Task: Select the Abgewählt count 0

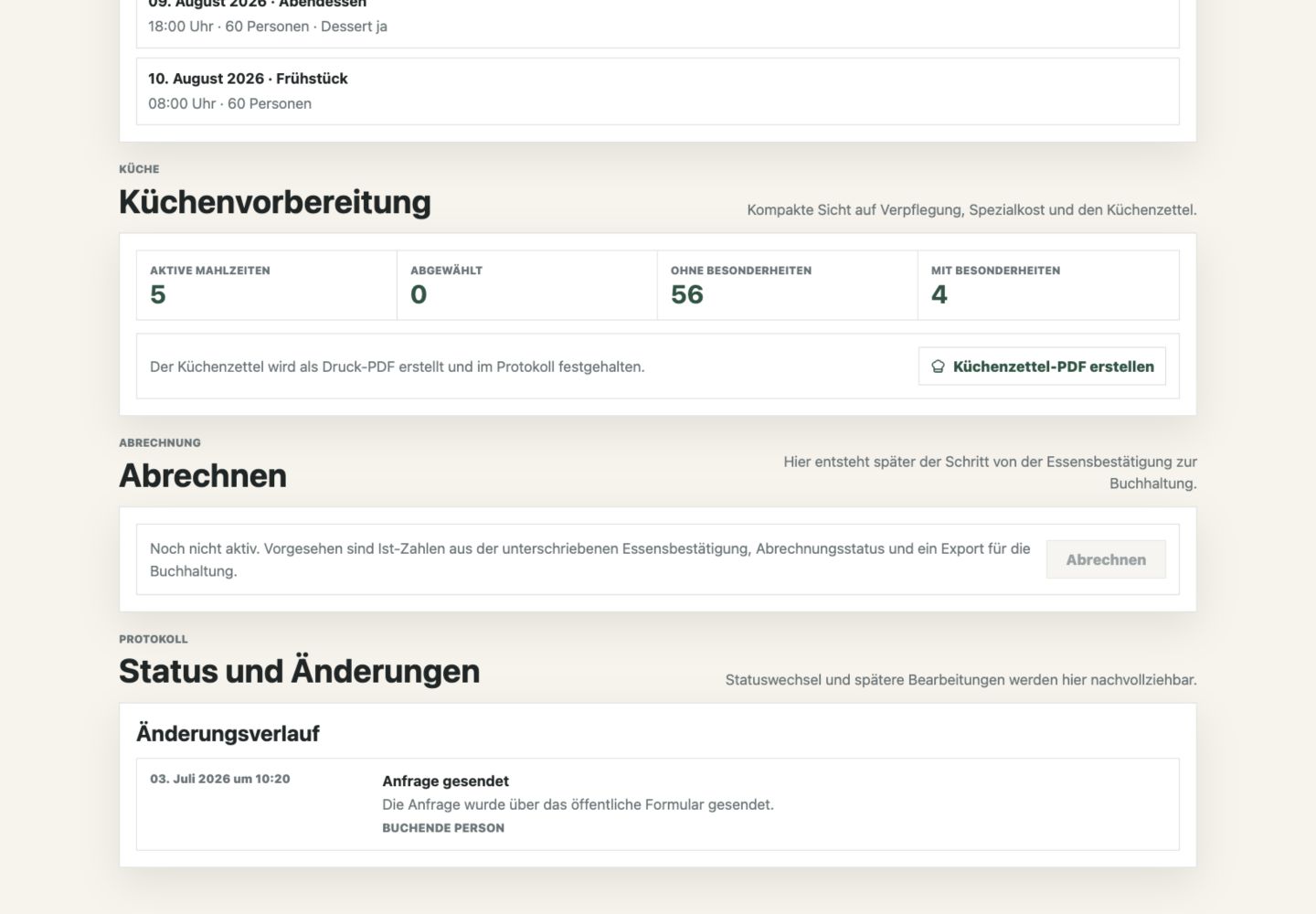Action: 419,294
